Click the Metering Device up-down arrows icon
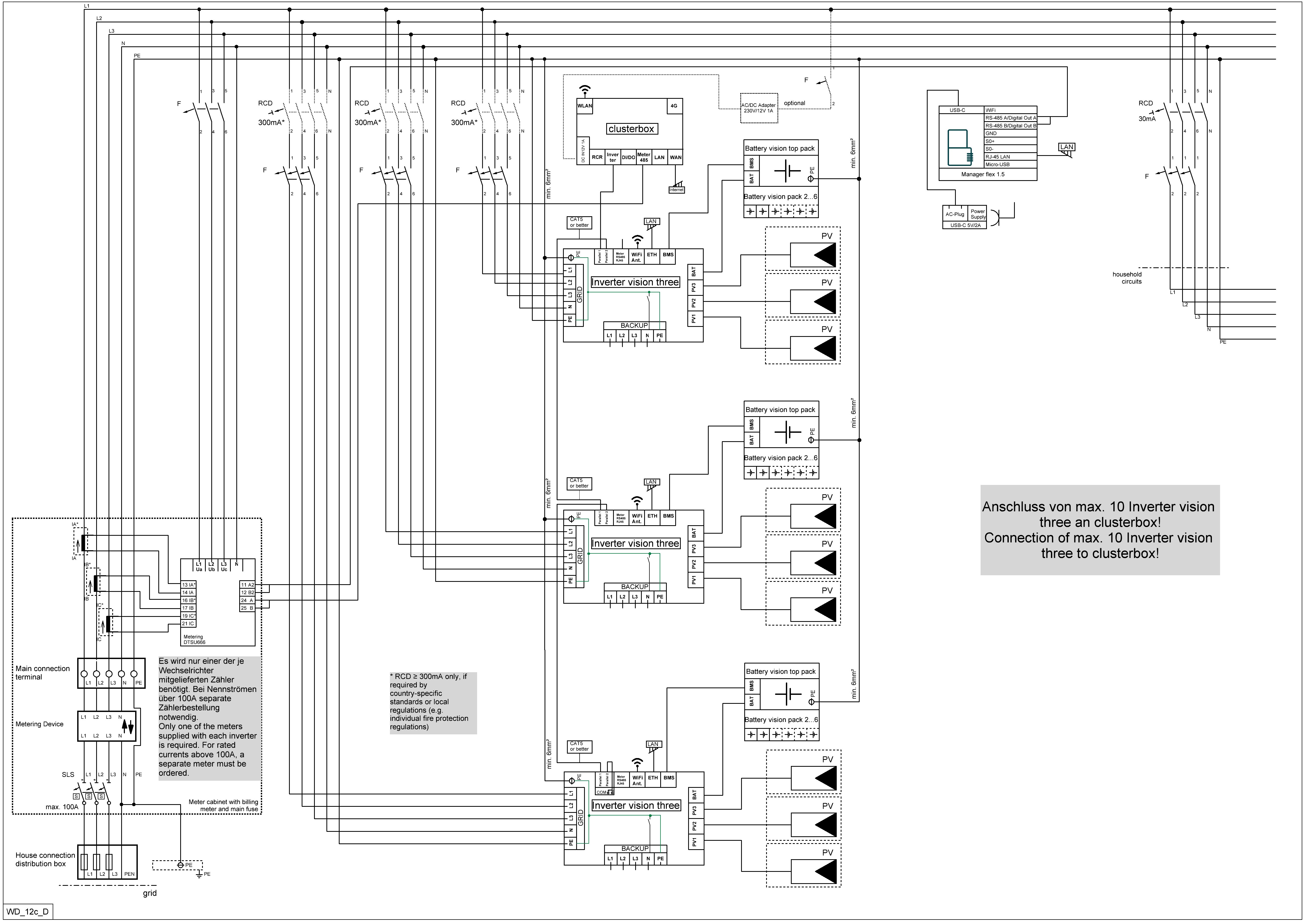The height and width of the screenshot is (924, 1307). click(x=128, y=726)
